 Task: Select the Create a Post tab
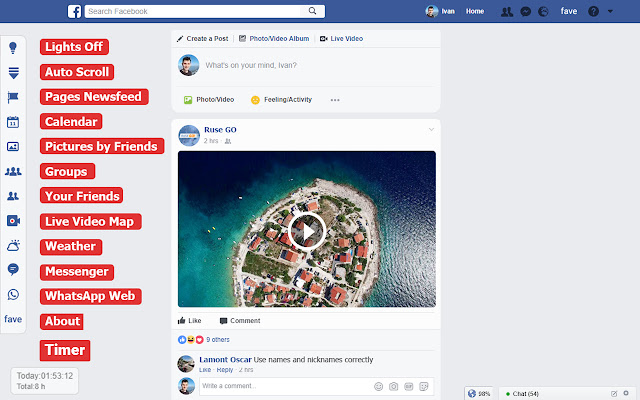click(x=203, y=39)
